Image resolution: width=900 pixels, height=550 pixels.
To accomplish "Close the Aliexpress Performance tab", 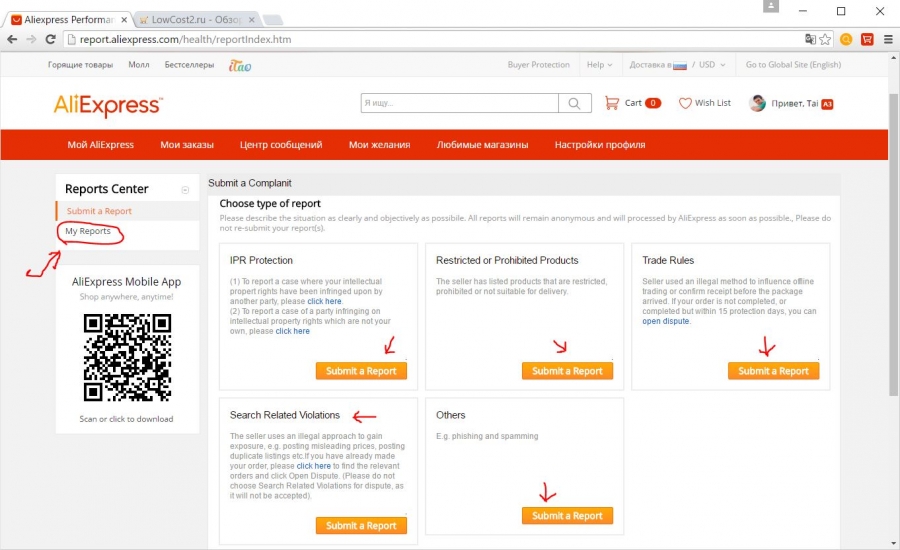I will point(124,20).
